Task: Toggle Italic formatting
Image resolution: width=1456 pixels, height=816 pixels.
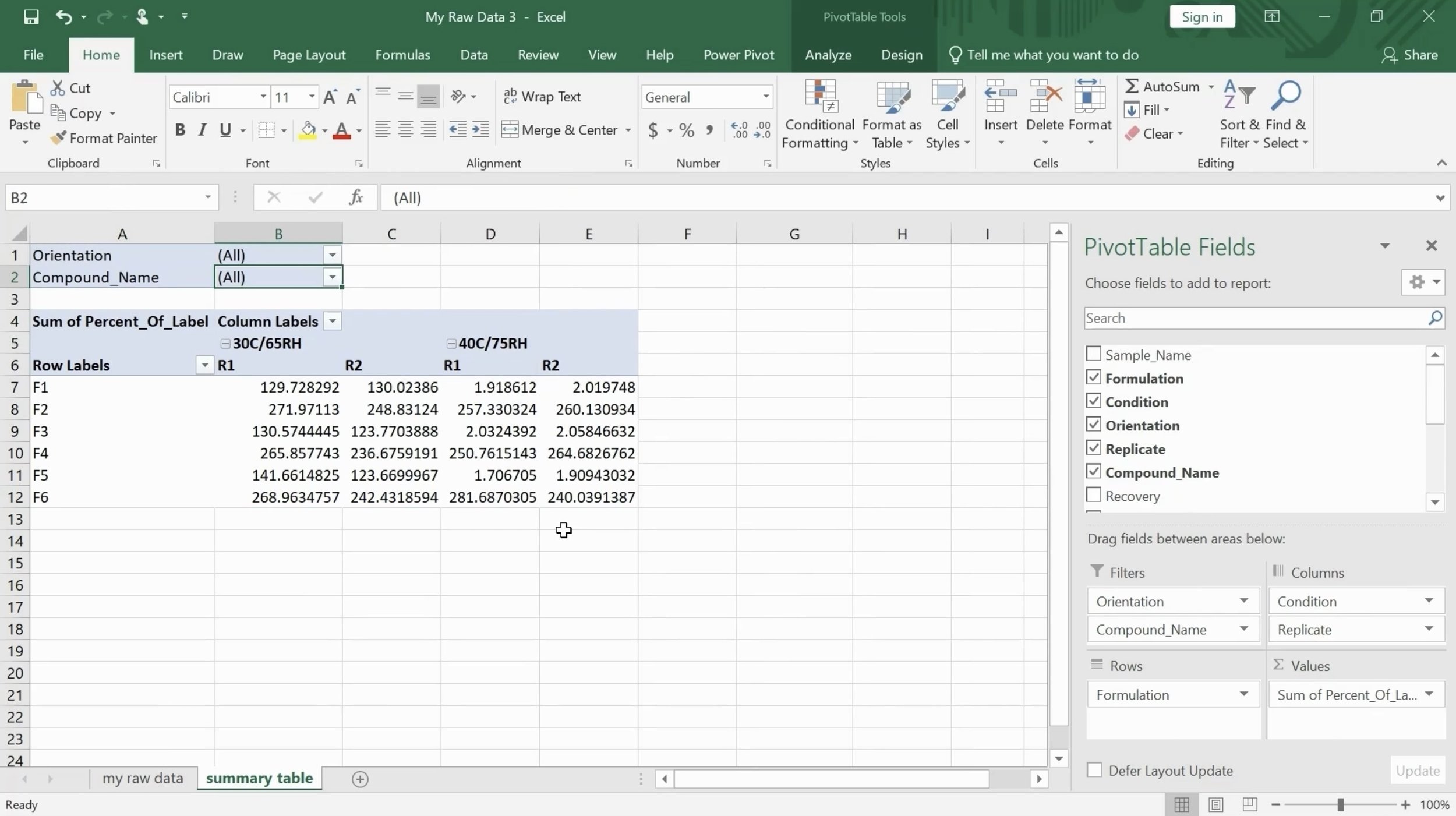Action: 202,129
